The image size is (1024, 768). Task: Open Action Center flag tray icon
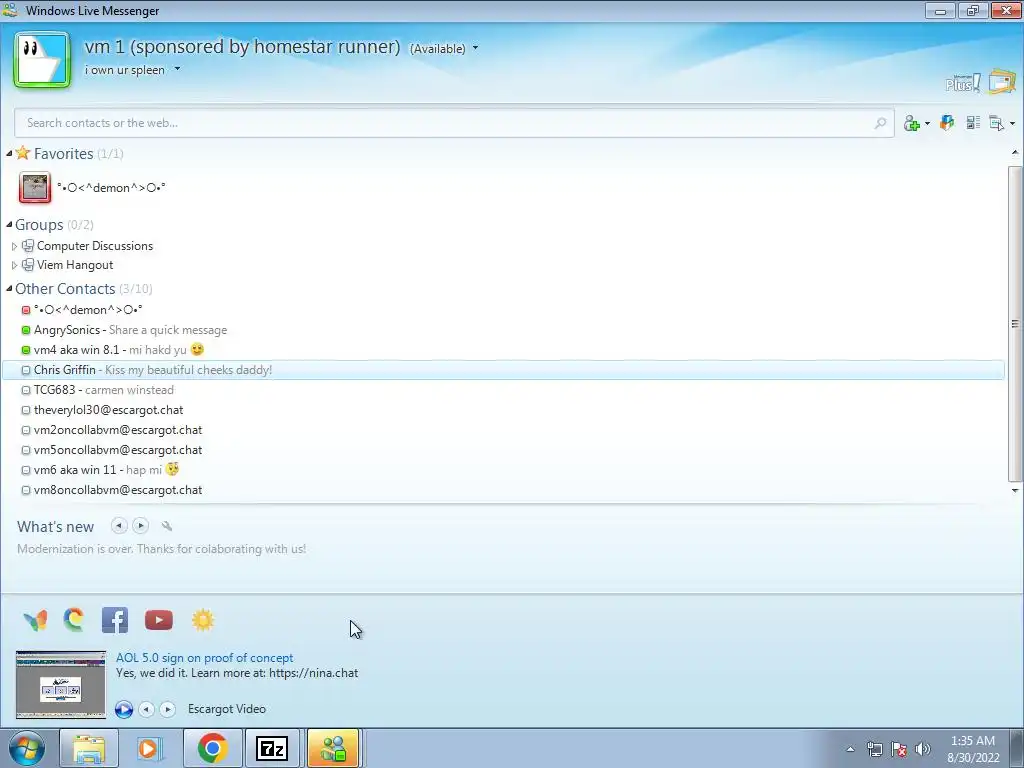pyautogui.click(x=899, y=749)
